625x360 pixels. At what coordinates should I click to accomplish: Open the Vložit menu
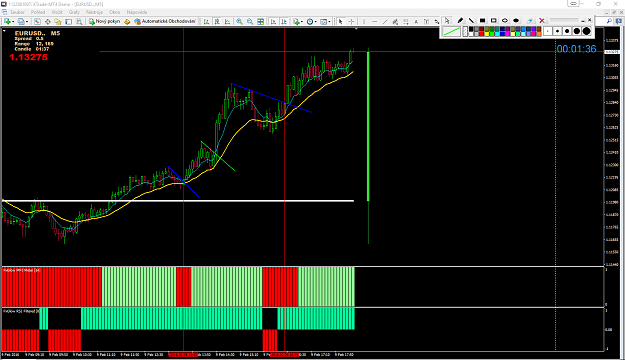(57, 12)
